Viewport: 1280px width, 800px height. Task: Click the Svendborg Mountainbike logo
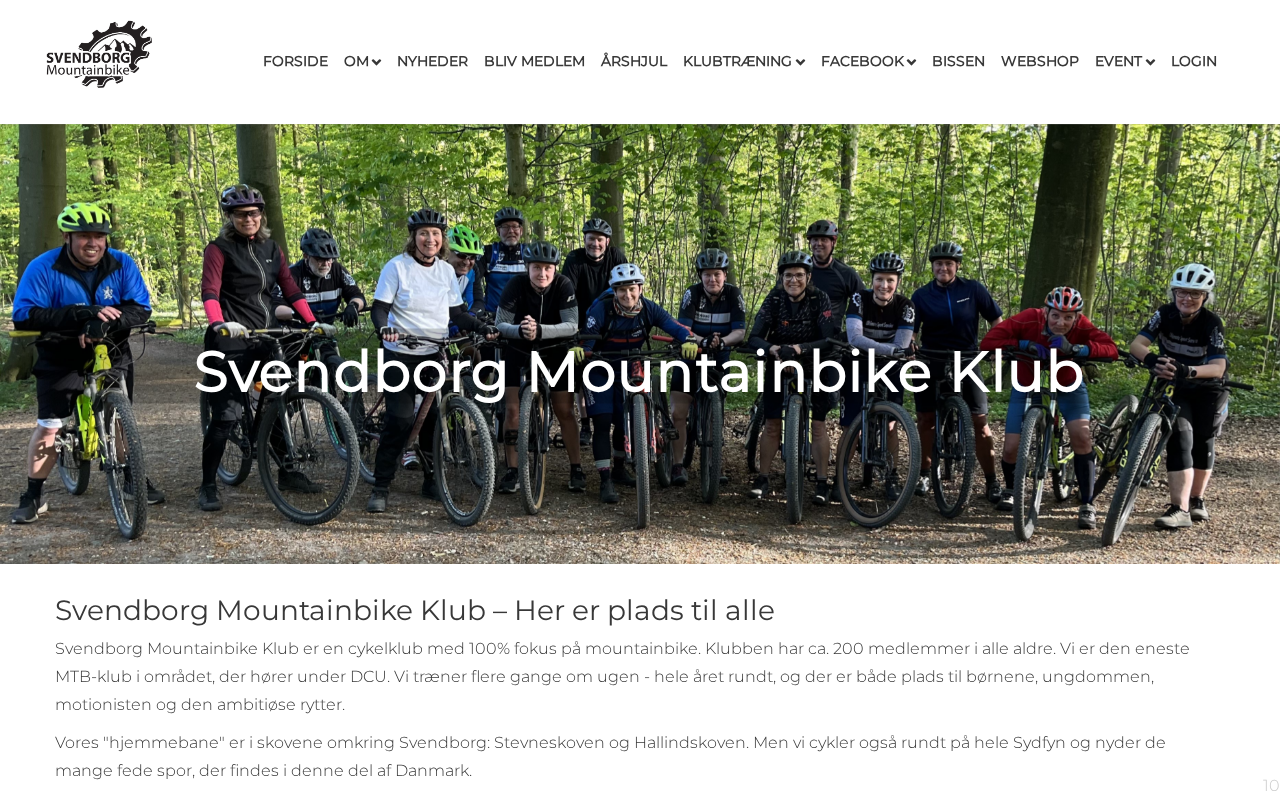point(99,54)
